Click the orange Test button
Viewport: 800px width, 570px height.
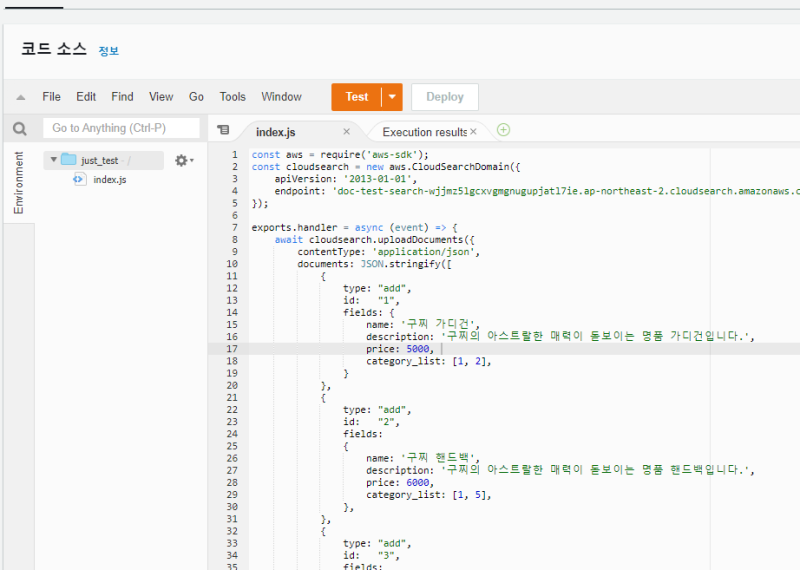tap(356, 97)
